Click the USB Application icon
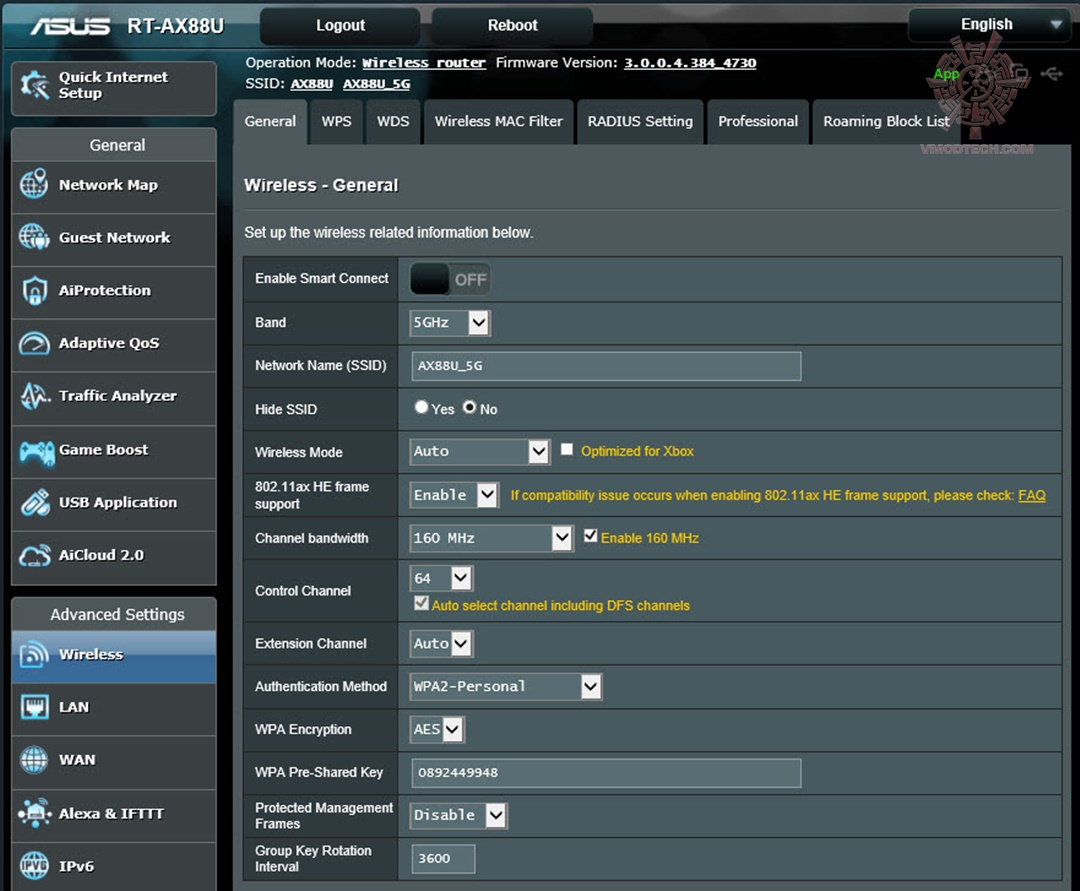 click(34, 503)
